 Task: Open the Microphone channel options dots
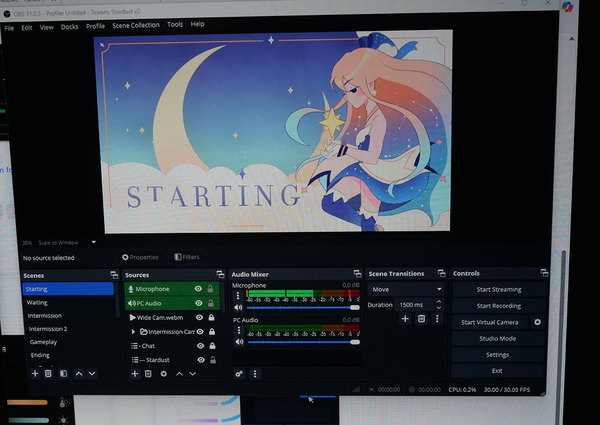(x=238, y=295)
